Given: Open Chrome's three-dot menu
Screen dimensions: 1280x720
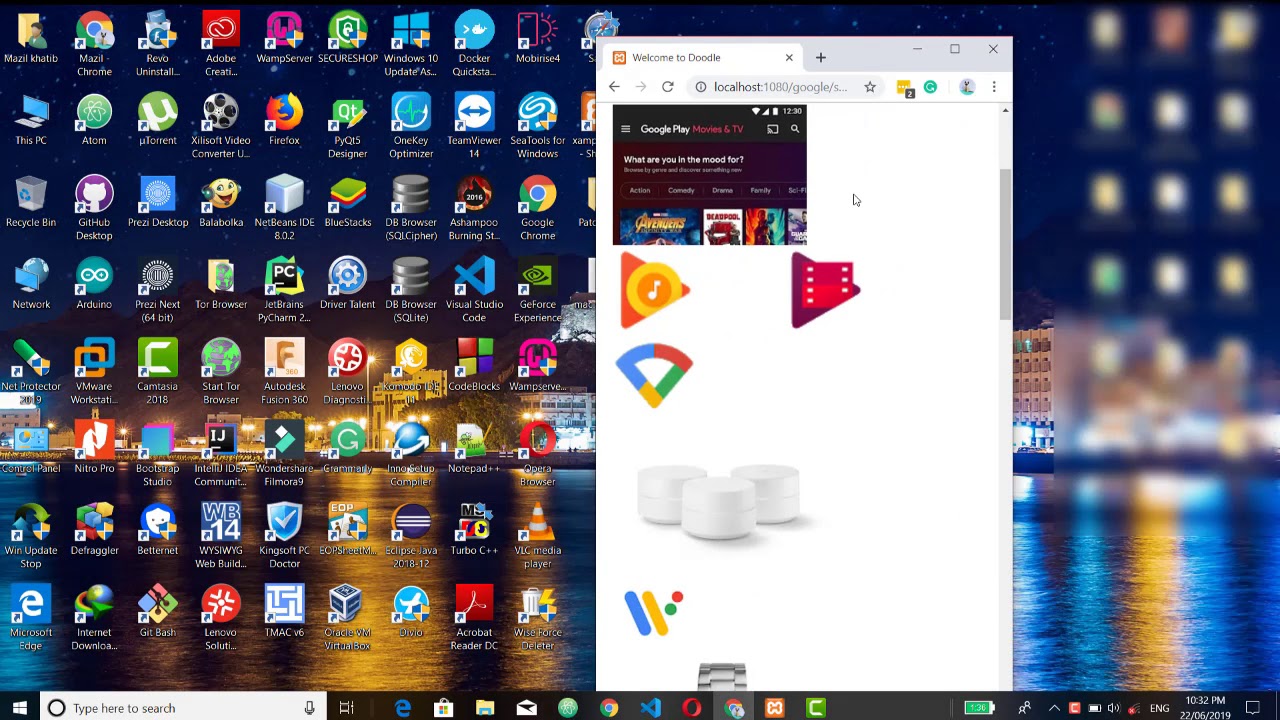Looking at the screenshot, I should coord(994,87).
